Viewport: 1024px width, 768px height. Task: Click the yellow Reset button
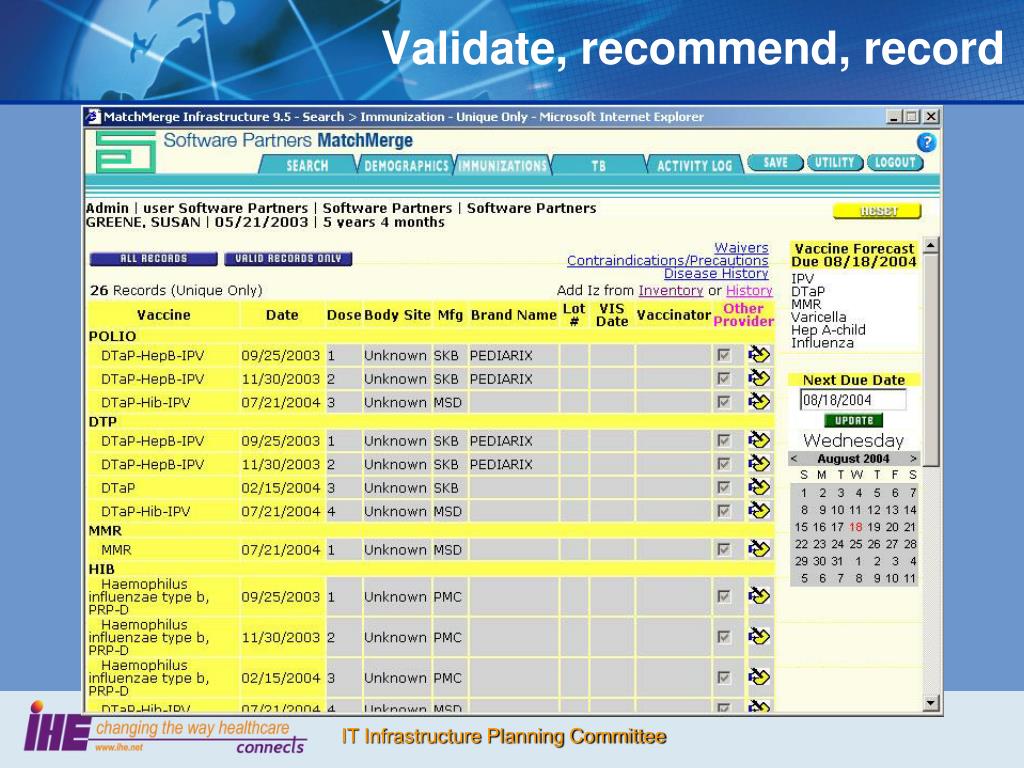pos(877,211)
